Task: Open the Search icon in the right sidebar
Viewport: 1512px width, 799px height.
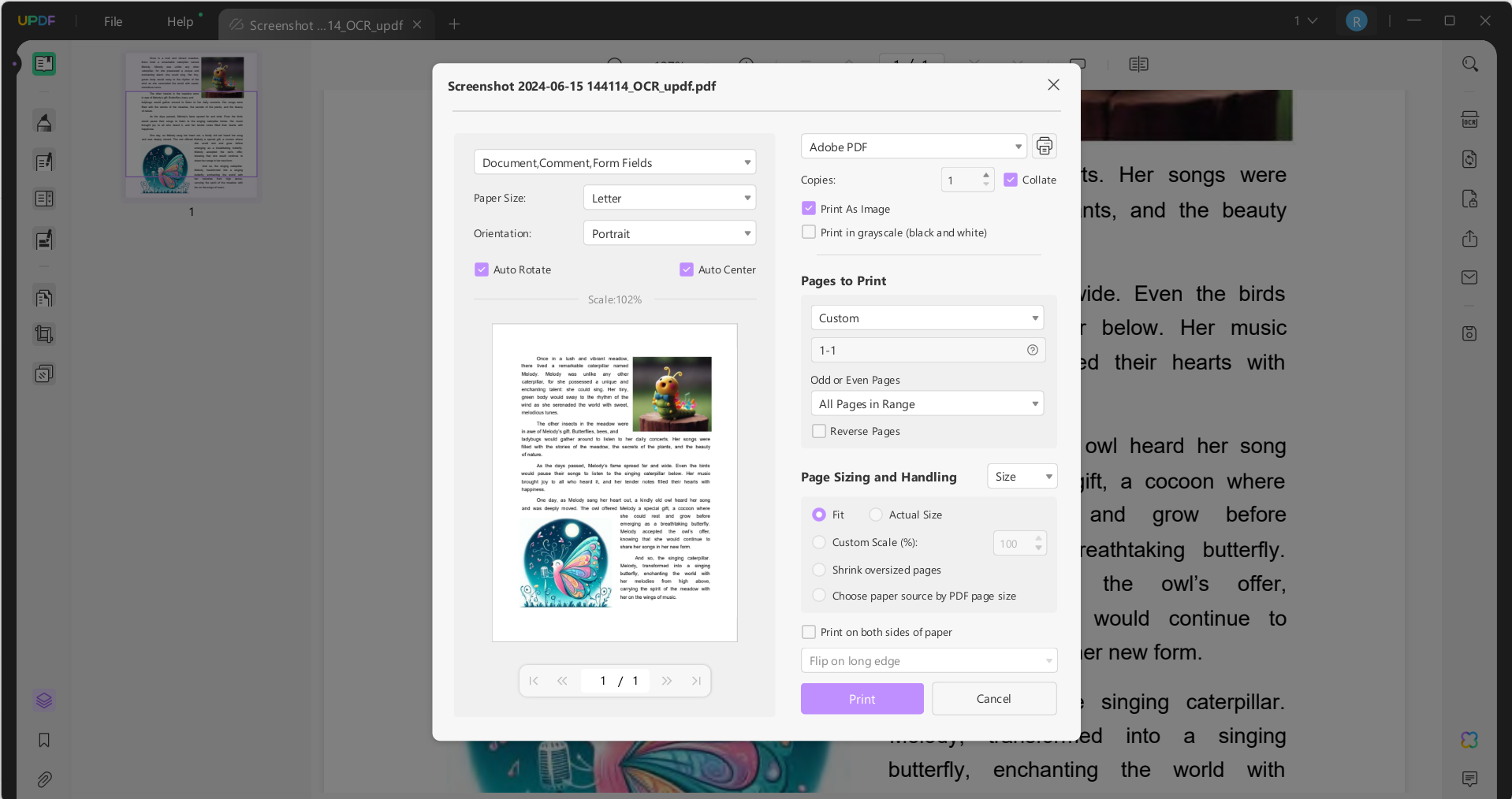Action: [x=1469, y=63]
